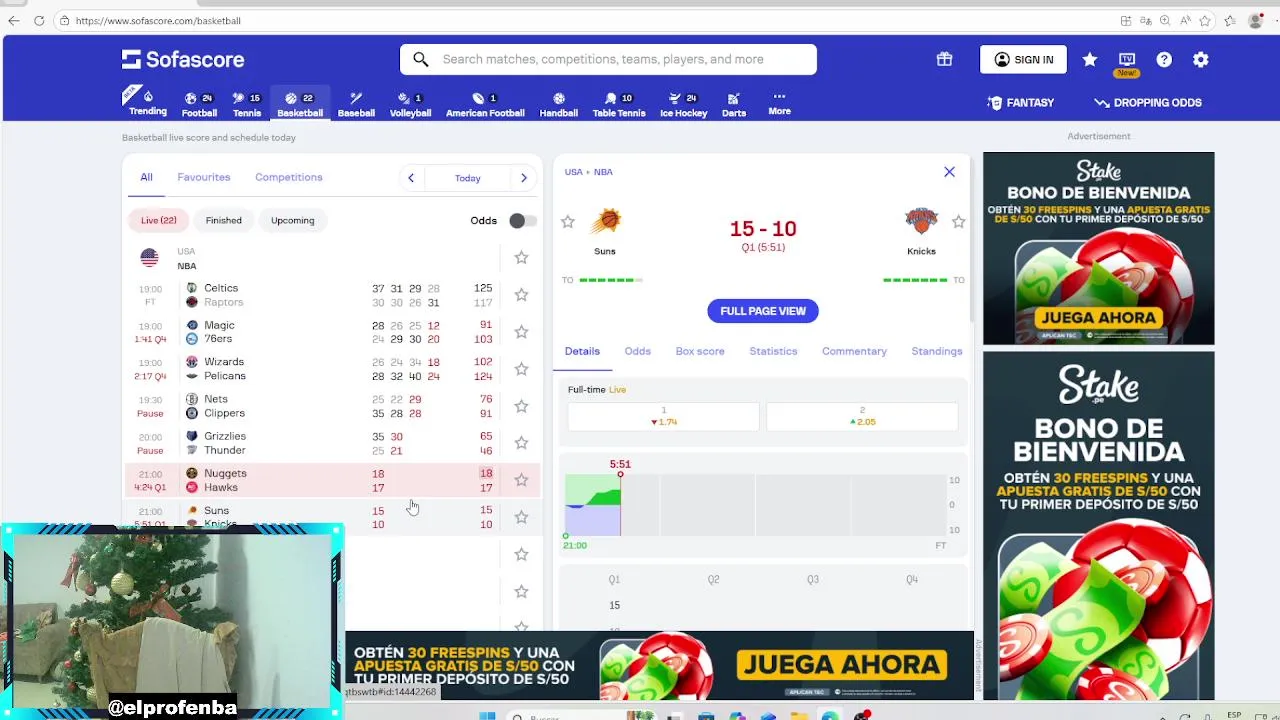Switch to the Standings tab
1280x720 pixels.
click(x=937, y=351)
